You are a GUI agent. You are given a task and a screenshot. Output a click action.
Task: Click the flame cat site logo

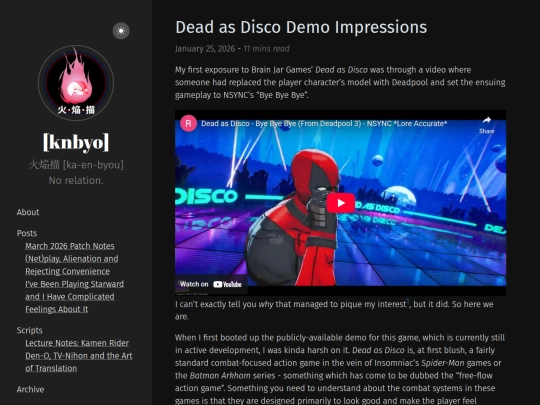tap(76, 83)
